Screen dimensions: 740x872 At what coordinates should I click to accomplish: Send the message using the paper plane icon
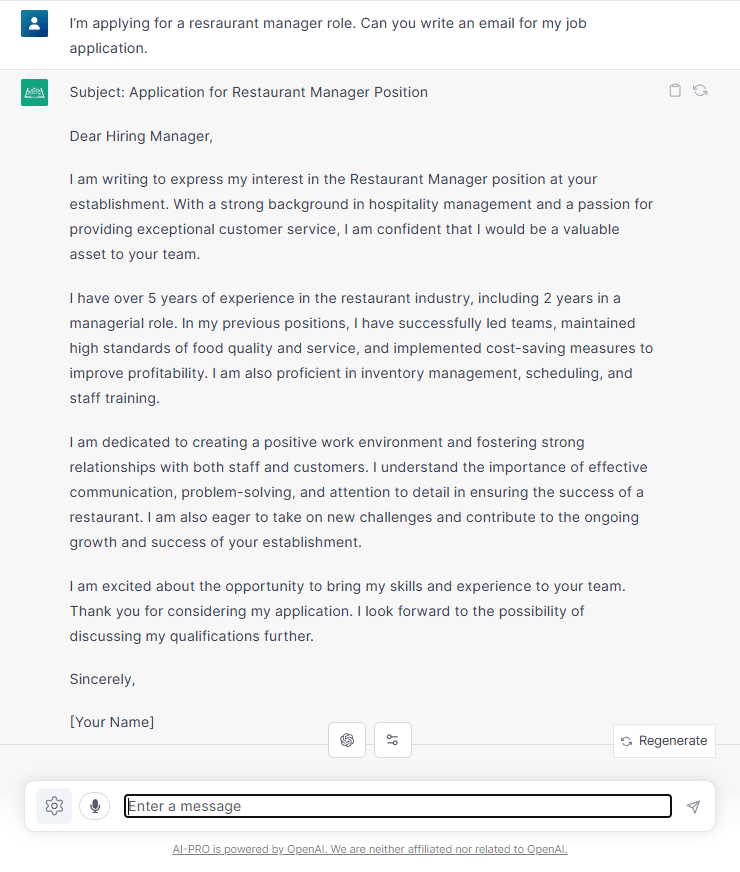click(693, 806)
